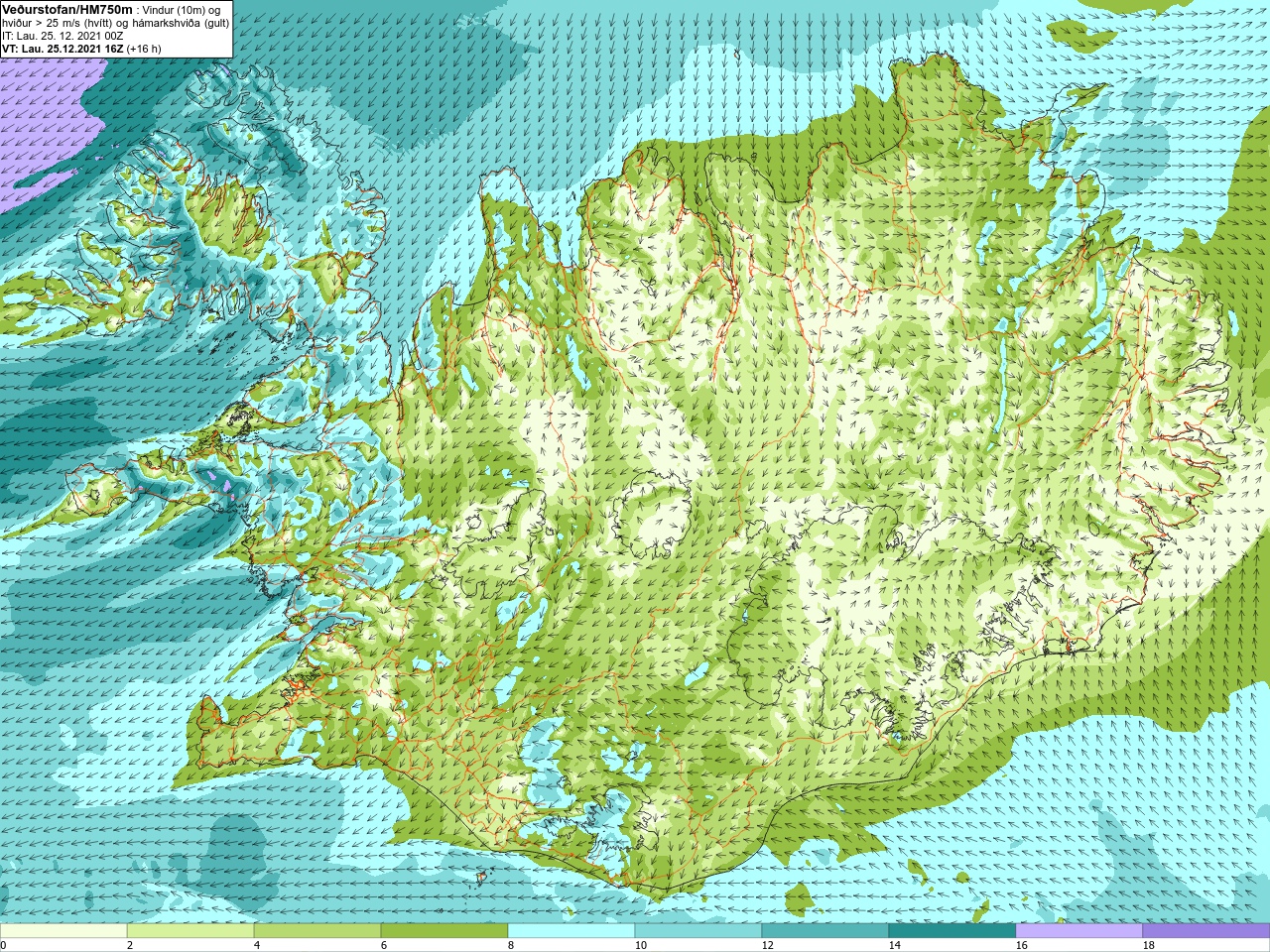Viewport: 1270px width, 952px height.
Task: Click the violet above-18 m/s legend swatch
Action: (1206, 931)
